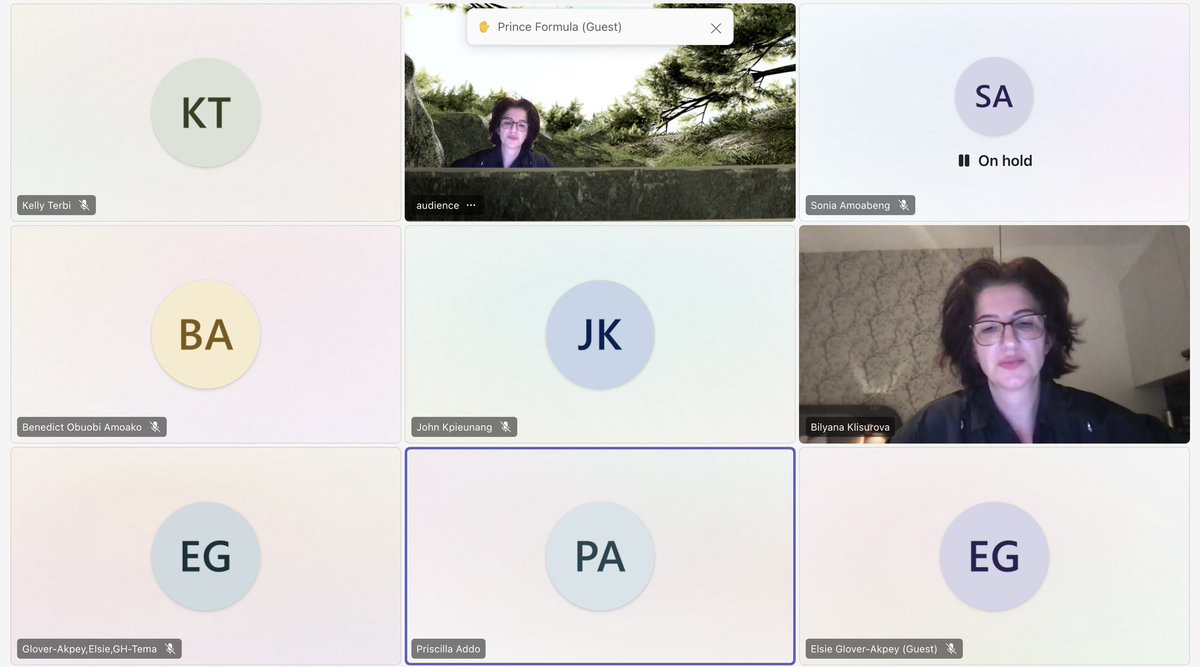1200x667 pixels.
Task: Click the muted mic icon for Sonia Amoabeng
Action: 903,205
